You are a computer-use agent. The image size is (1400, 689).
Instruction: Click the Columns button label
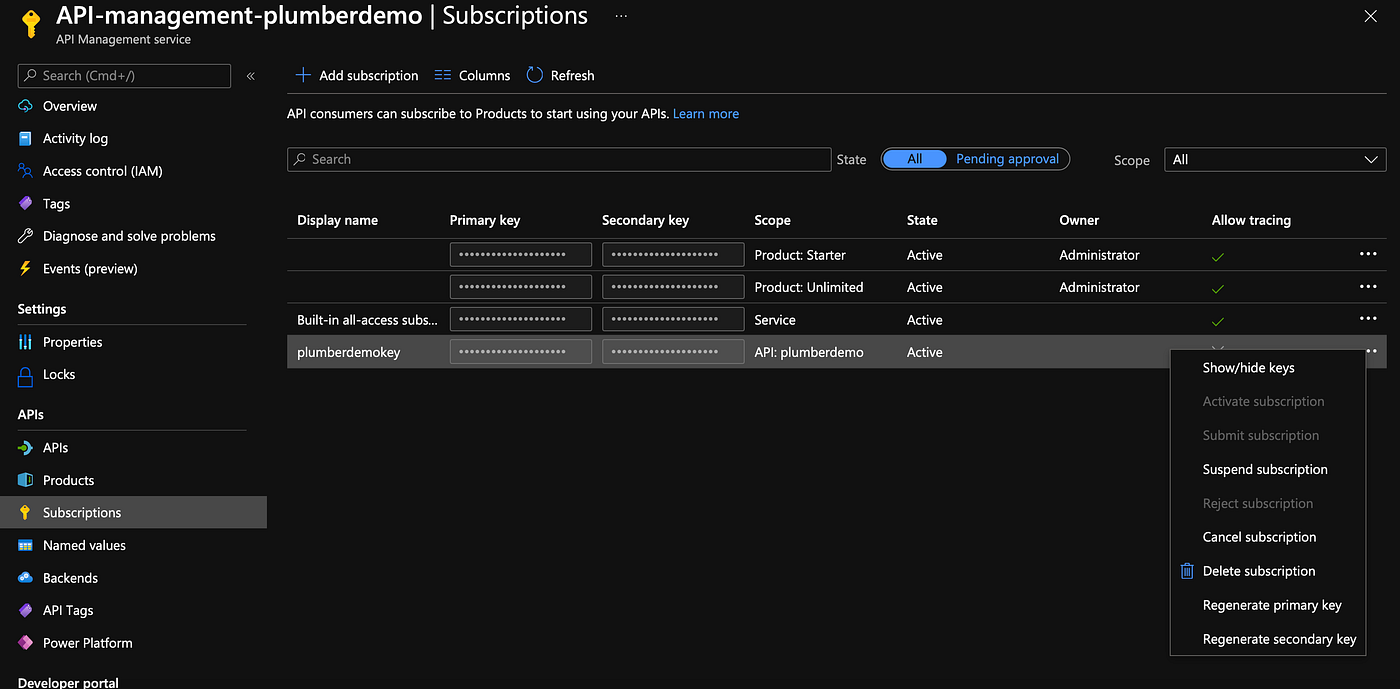click(x=484, y=75)
